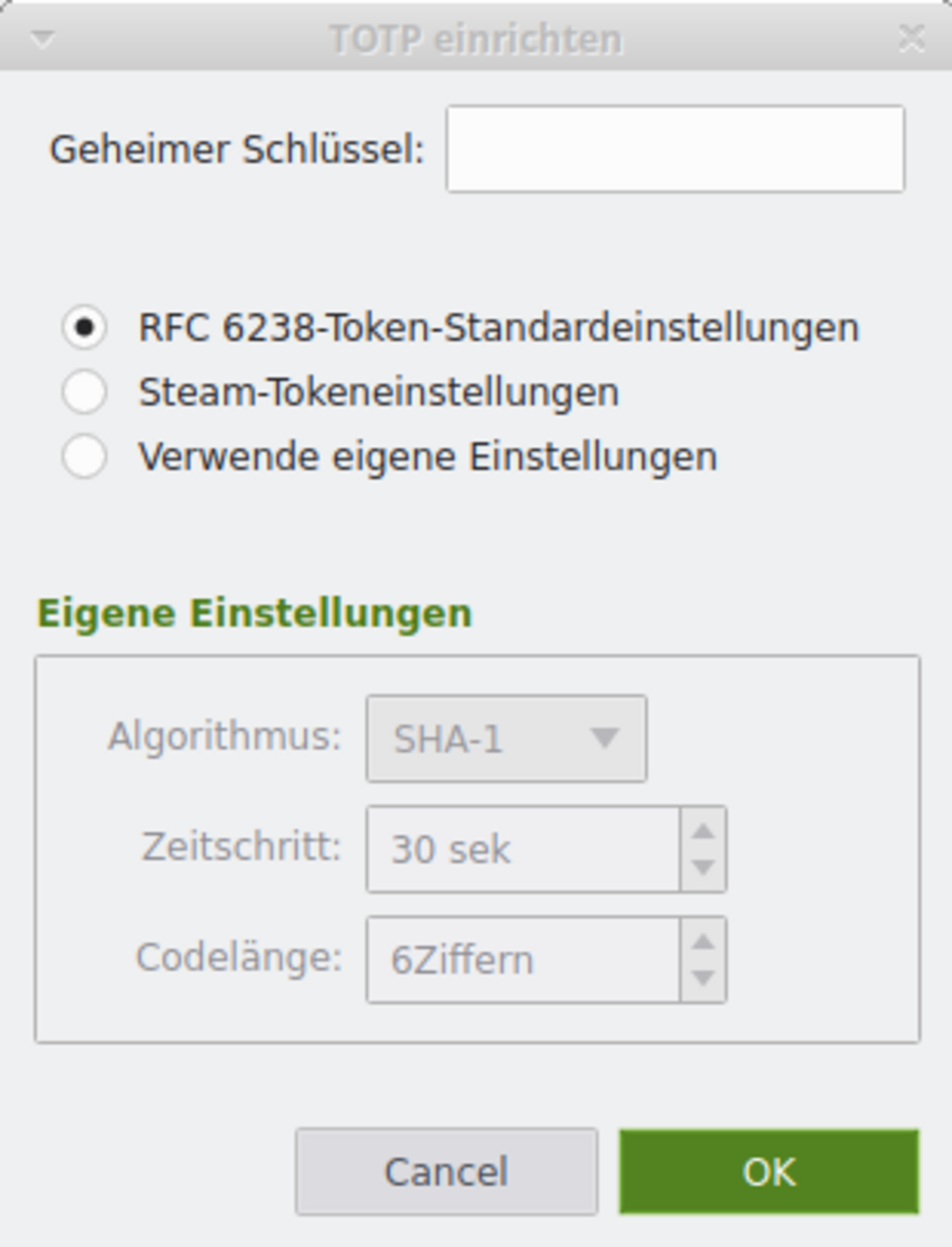The width and height of the screenshot is (952, 1247).
Task: Open the window menu arrow in title bar
Action: point(42,38)
